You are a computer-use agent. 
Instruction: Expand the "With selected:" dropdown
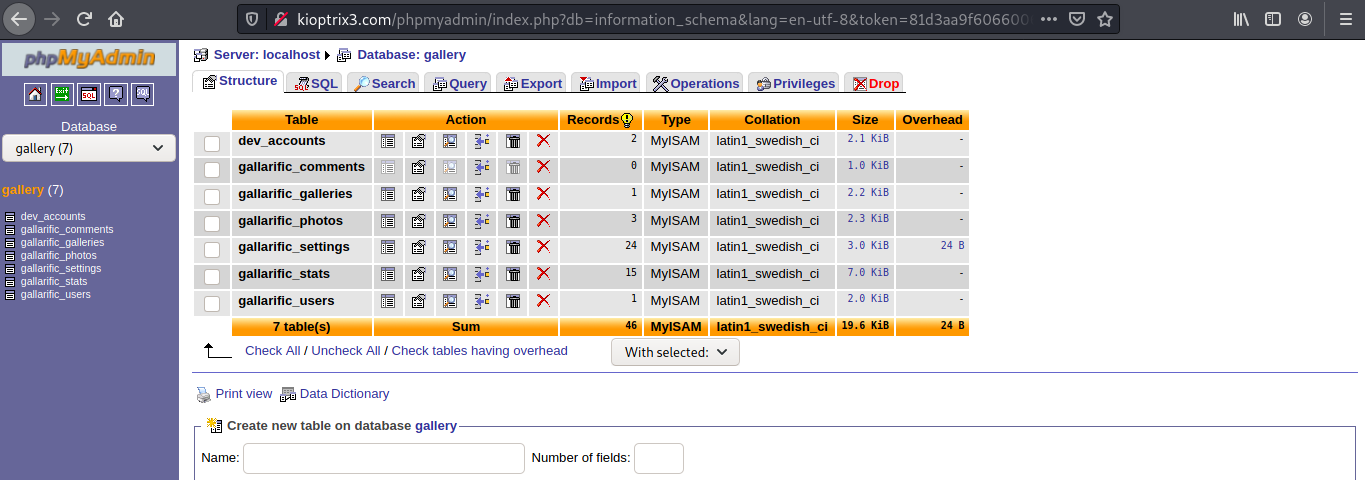pyautogui.click(x=675, y=352)
